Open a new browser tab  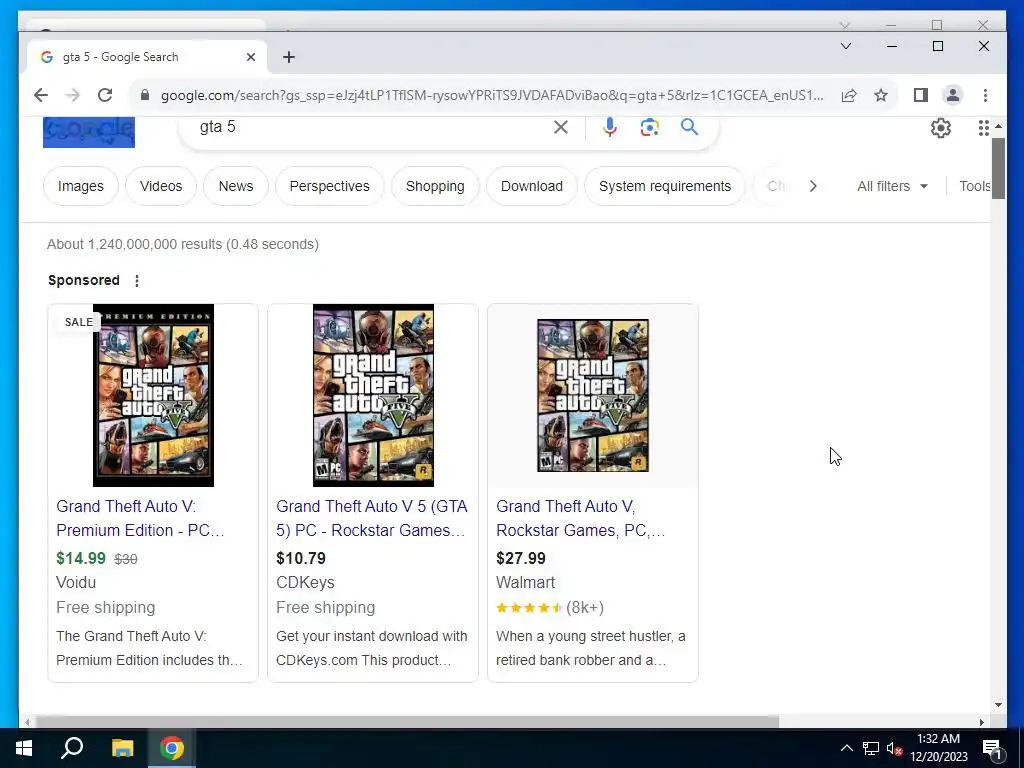pos(289,57)
